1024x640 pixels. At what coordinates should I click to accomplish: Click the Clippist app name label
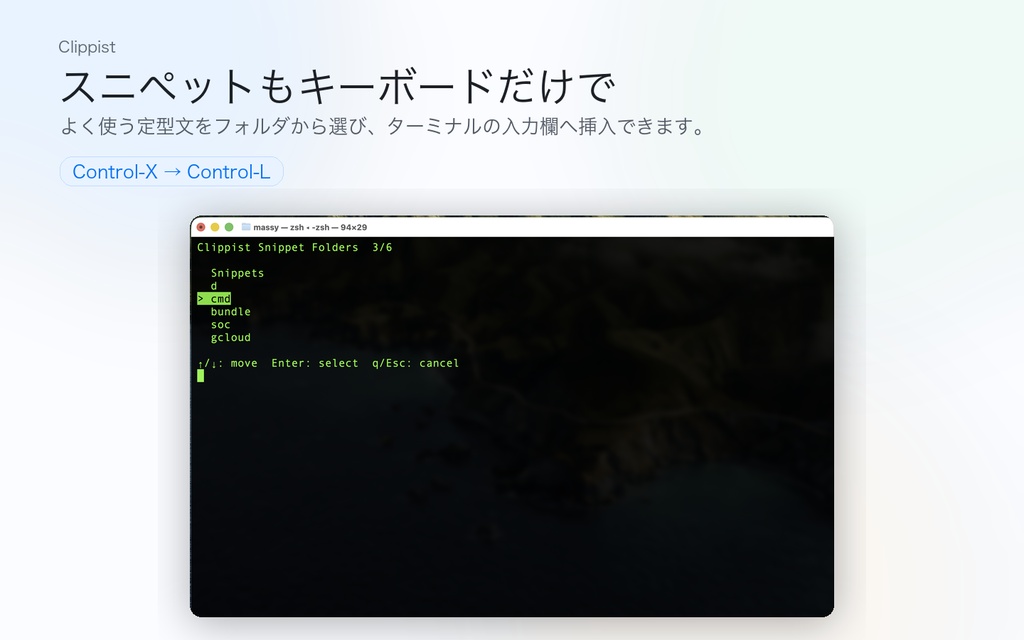(87, 47)
